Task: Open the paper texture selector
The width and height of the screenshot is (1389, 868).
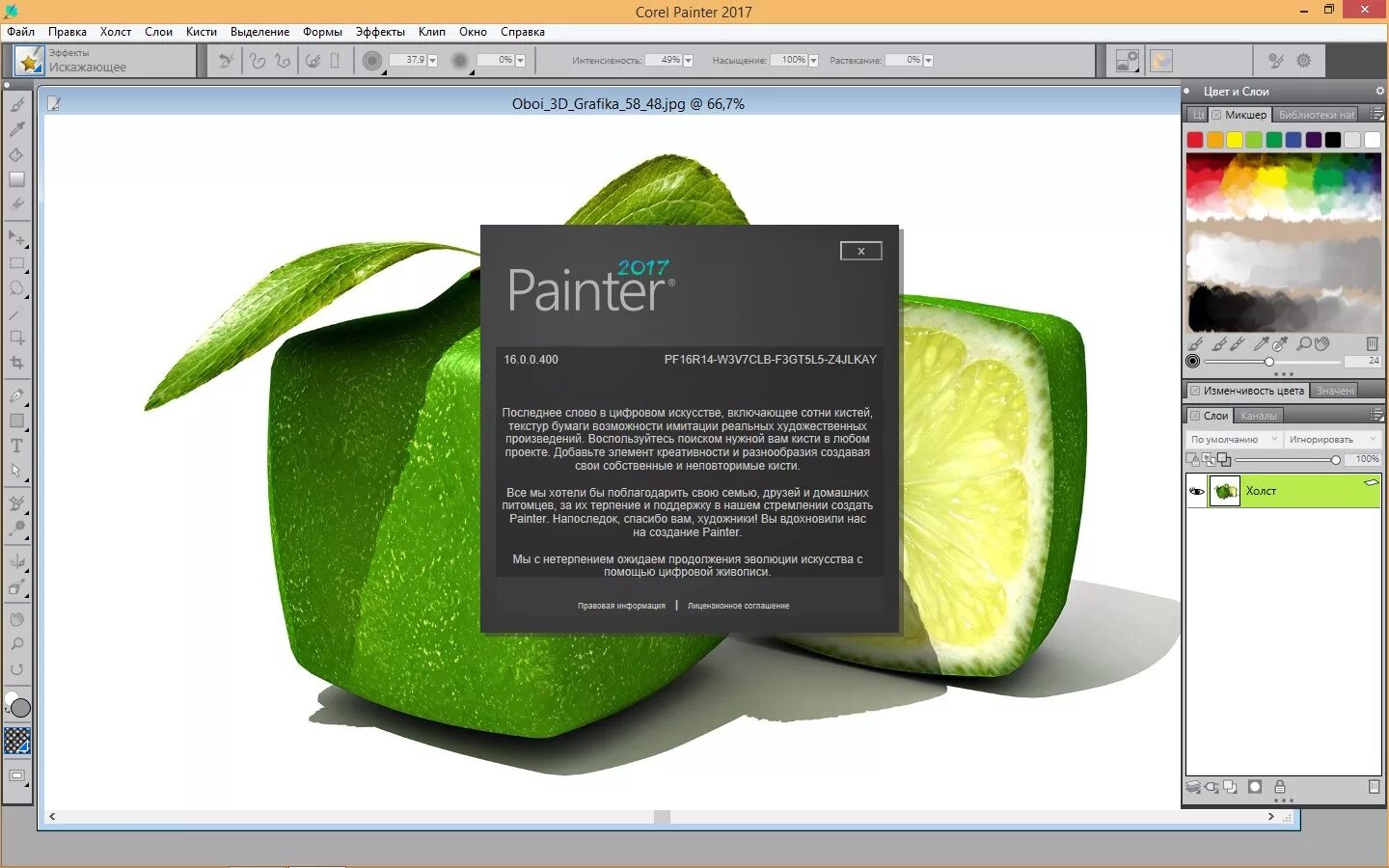Action: point(17,741)
